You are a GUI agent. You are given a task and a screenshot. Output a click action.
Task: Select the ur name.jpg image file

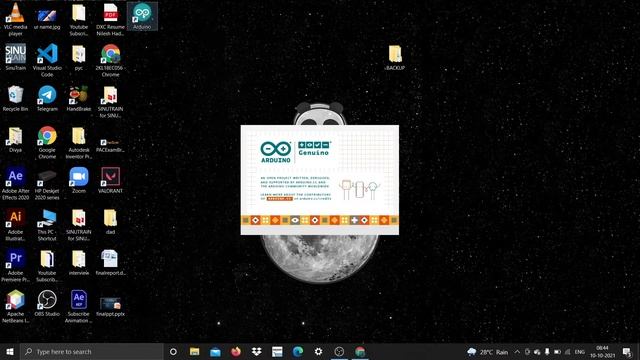(x=47, y=19)
